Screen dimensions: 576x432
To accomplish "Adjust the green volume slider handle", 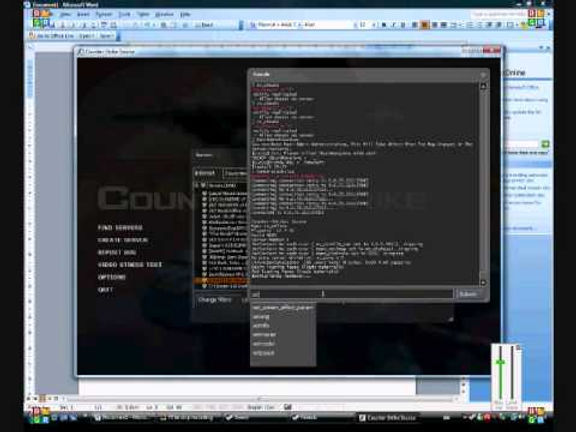I will click(500, 363).
